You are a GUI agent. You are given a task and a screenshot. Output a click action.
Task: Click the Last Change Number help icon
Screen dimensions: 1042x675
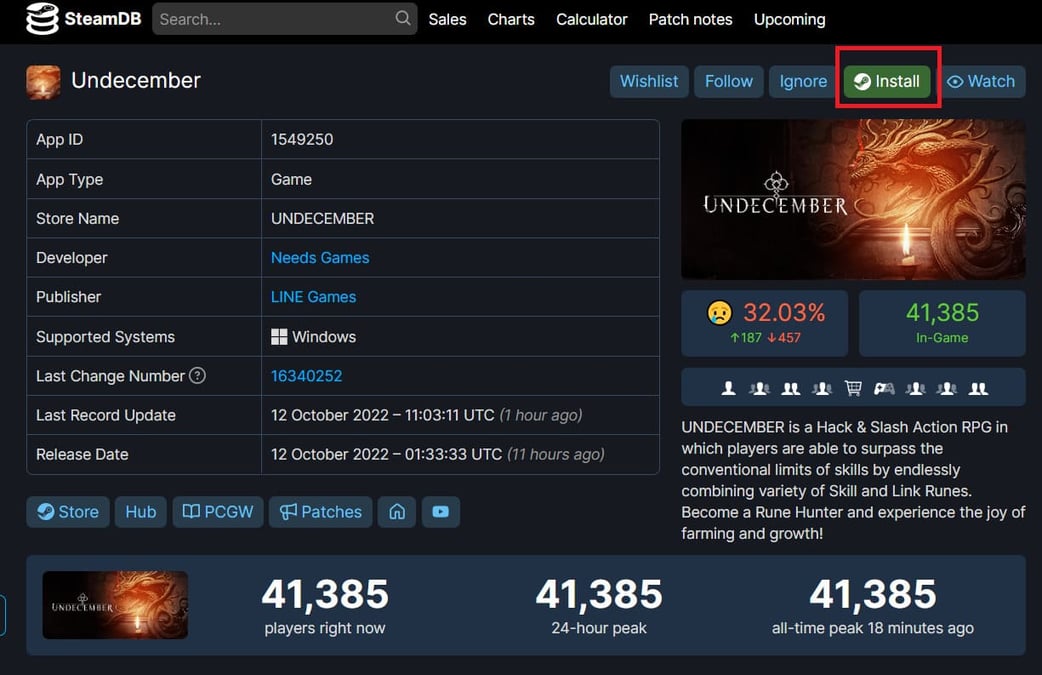(197, 375)
